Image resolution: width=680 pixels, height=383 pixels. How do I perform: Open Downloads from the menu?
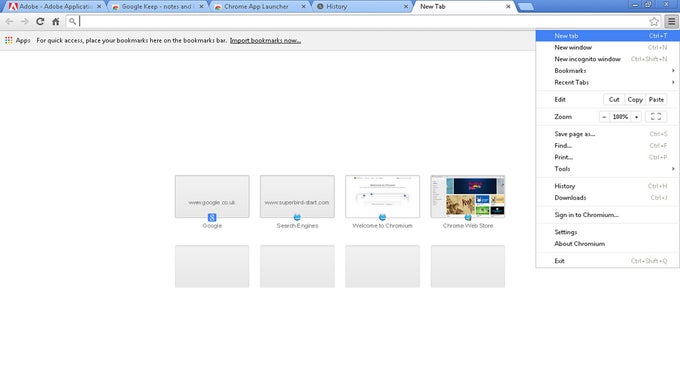point(607,198)
